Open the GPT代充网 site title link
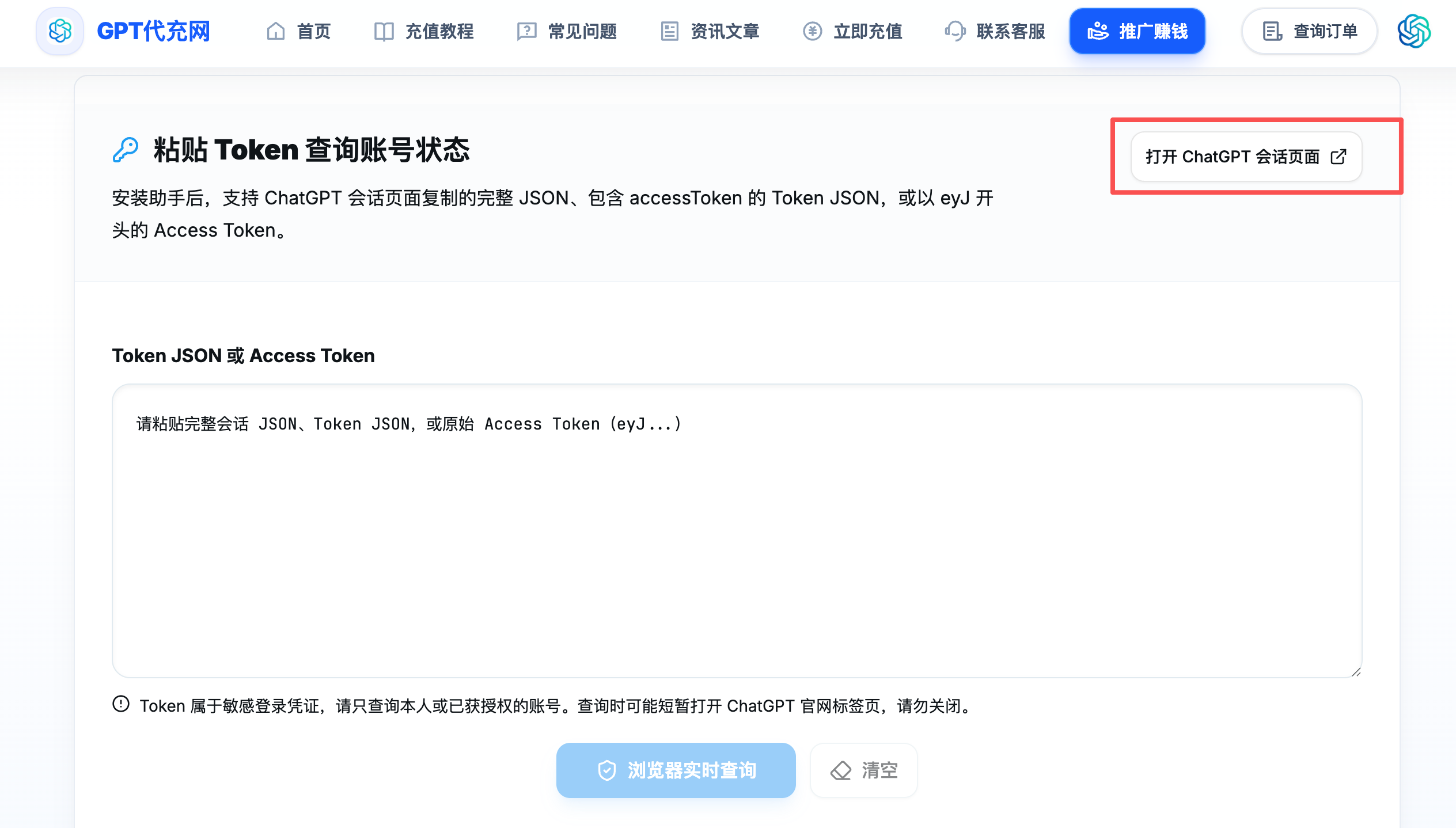 pos(153,31)
